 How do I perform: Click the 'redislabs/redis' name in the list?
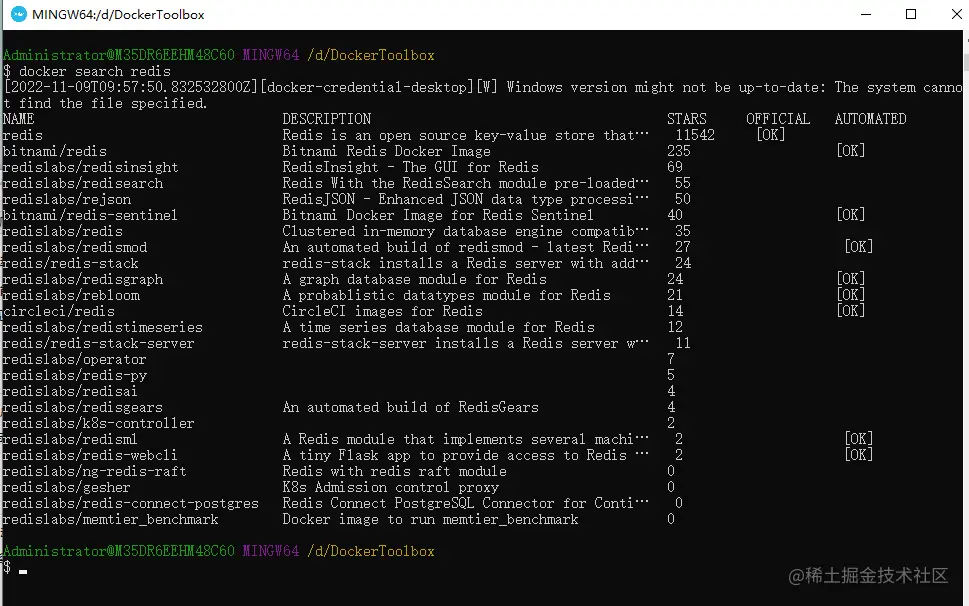pyautogui.click(x=62, y=232)
